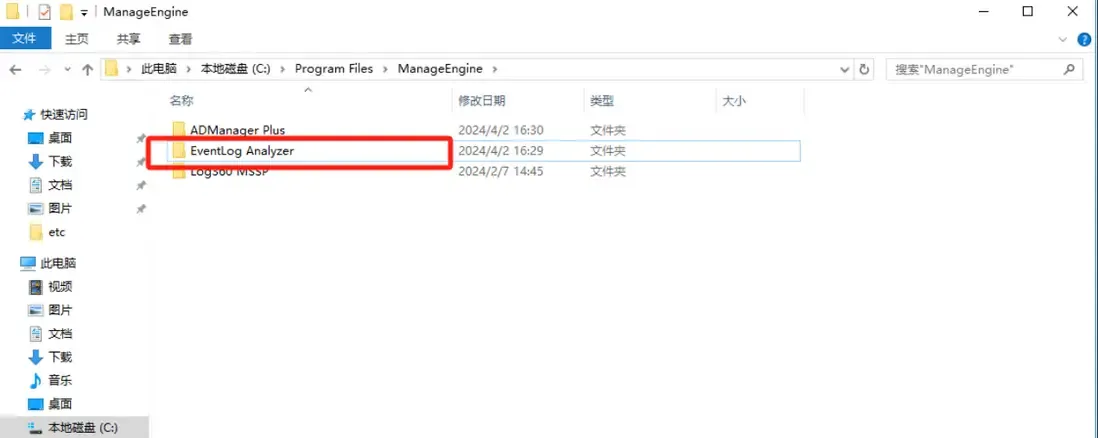Click the pin icon beside 文档
The image size is (1098, 438).
pos(140,186)
